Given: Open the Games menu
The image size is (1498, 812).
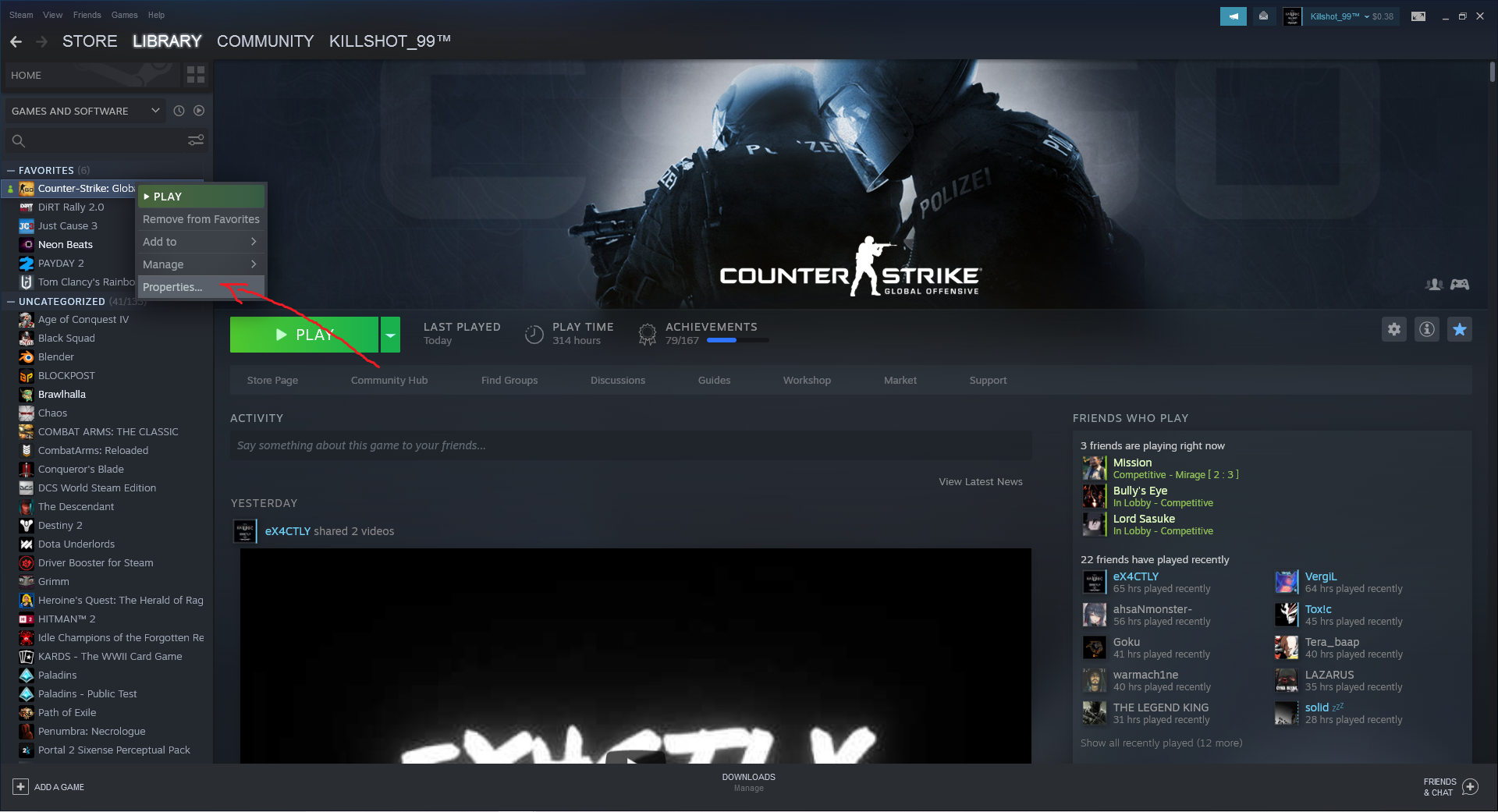Looking at the screenshot, I should pyautogui.click(x=125, y=15).
